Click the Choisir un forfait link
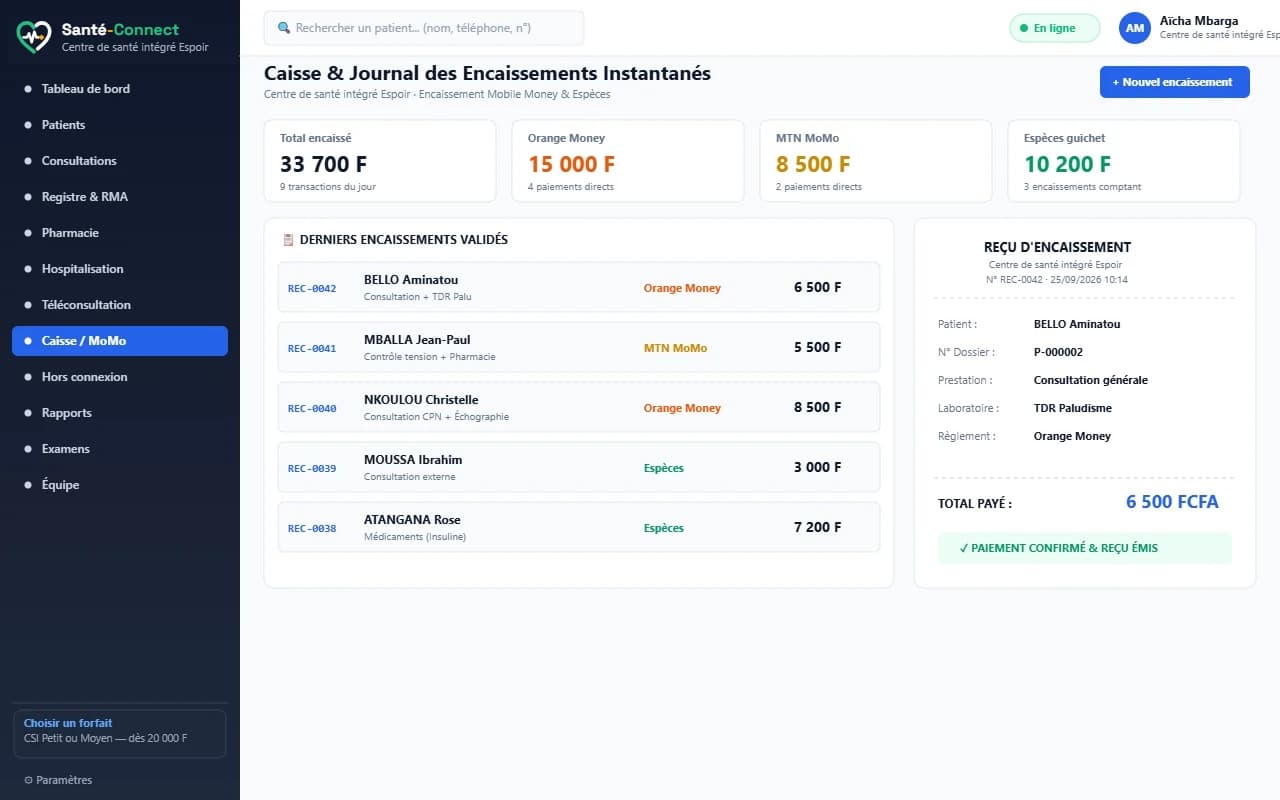Screen dimensions: 1280x800 pyautogui.click(x=68, y=723)
